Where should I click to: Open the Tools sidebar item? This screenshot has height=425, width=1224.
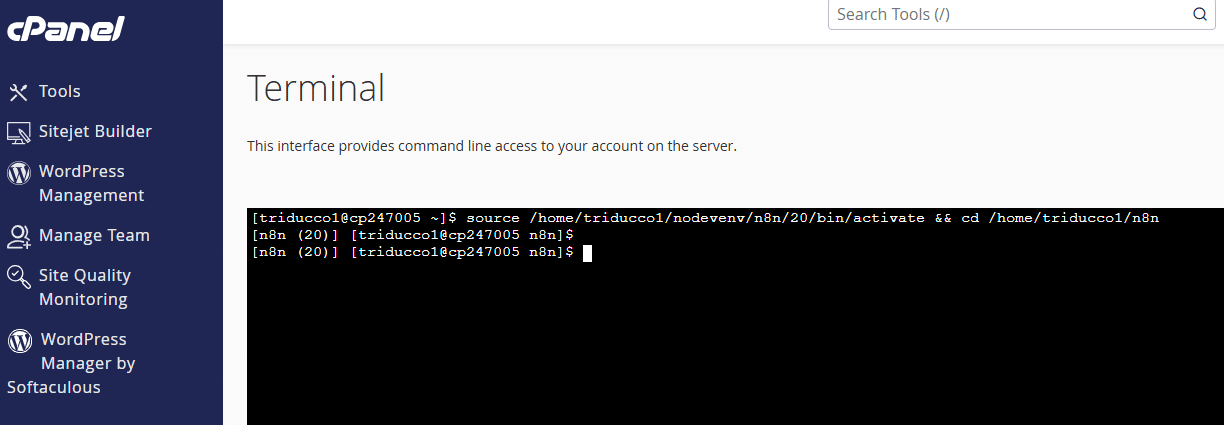pos(60,92)
